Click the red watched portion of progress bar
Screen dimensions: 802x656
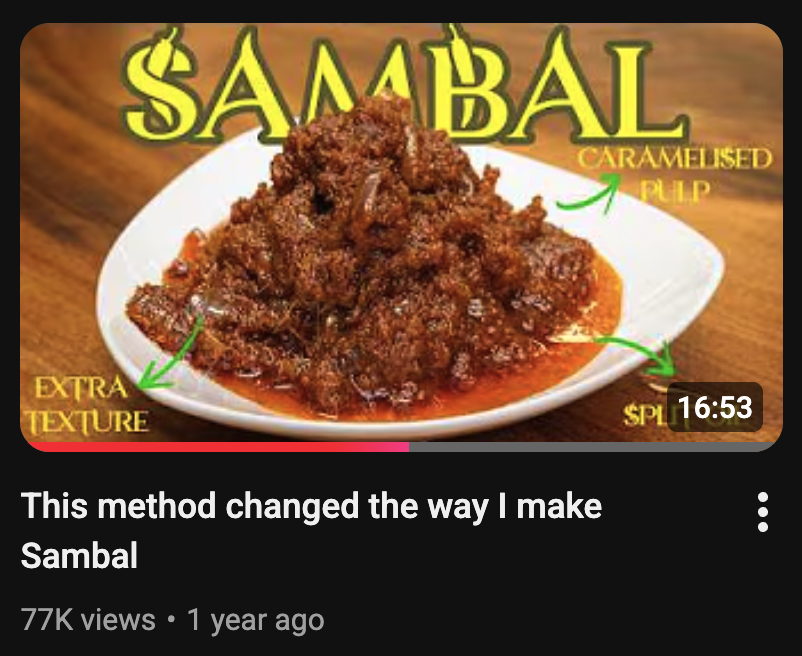[215, 447]
